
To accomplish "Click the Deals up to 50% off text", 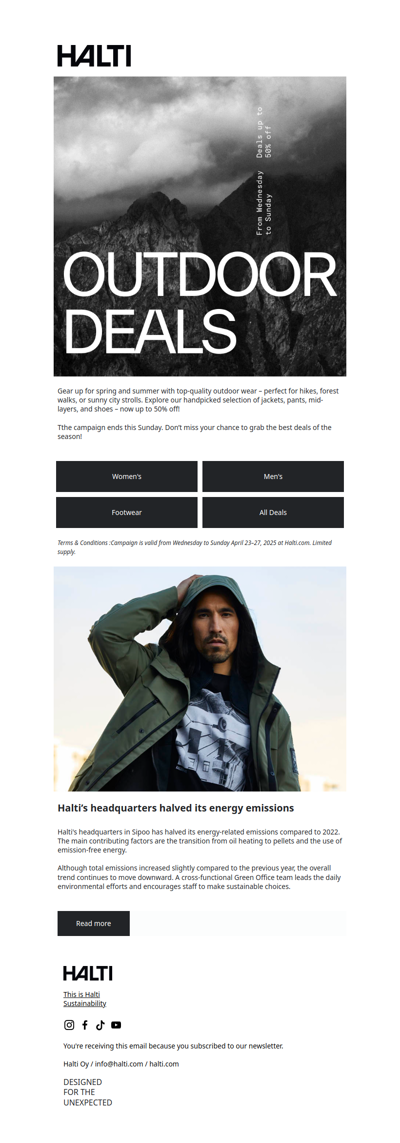I will (x=264, y=133).
